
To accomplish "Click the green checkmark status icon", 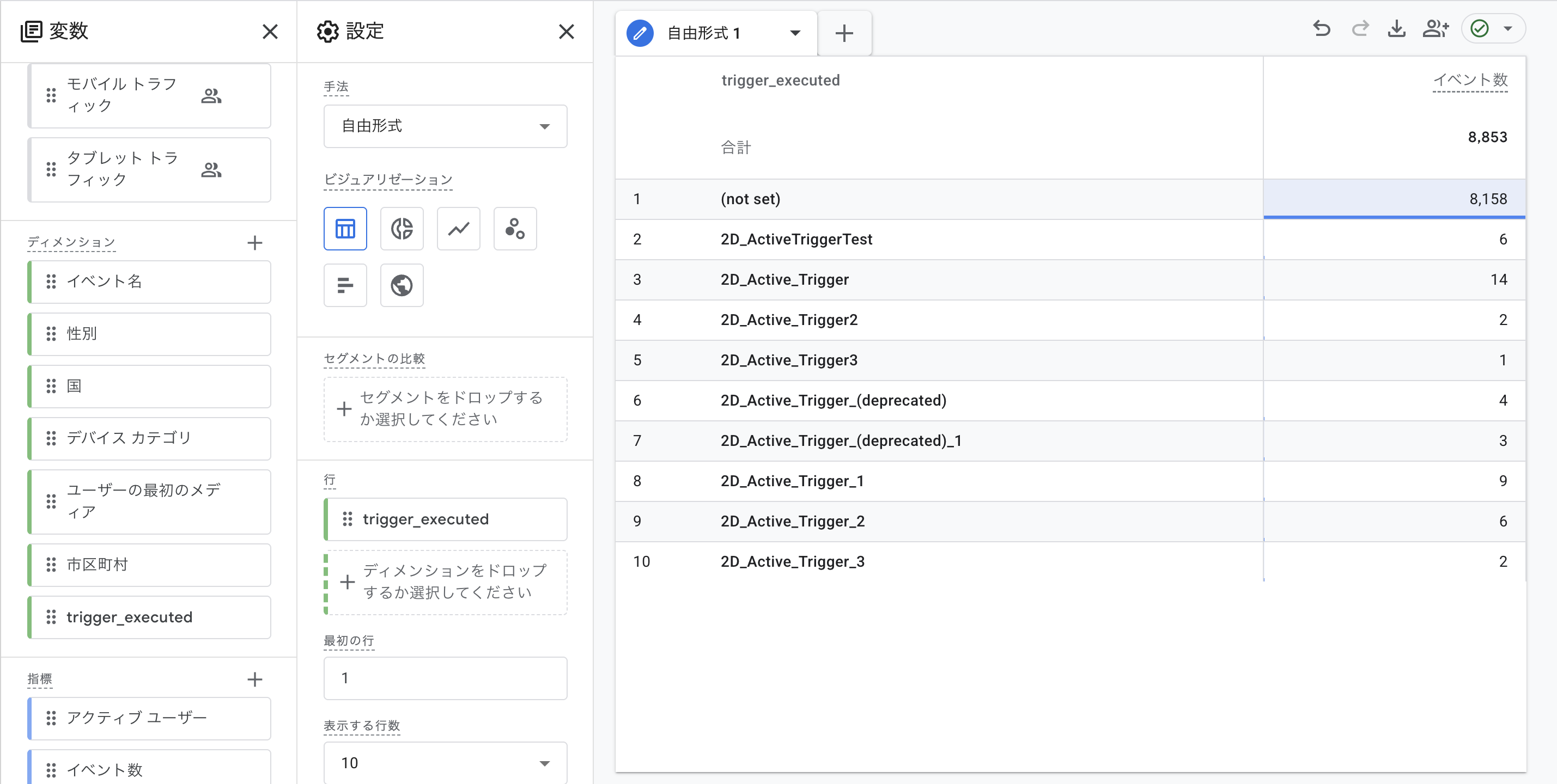I will (1480, 28).
